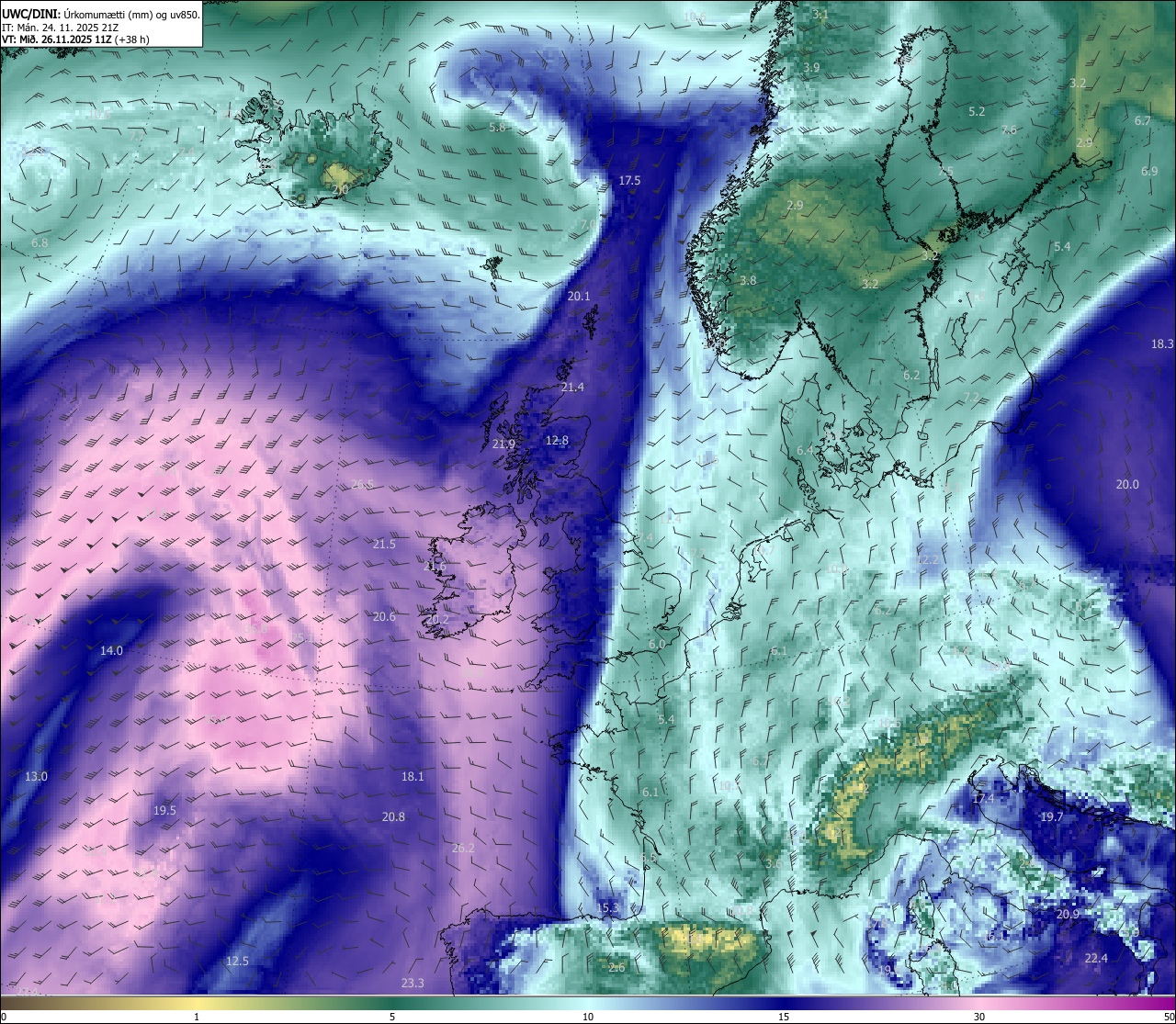Click the 6.7 value label
This screenshot has height=1024, width=1176.
pos(1142,121)
